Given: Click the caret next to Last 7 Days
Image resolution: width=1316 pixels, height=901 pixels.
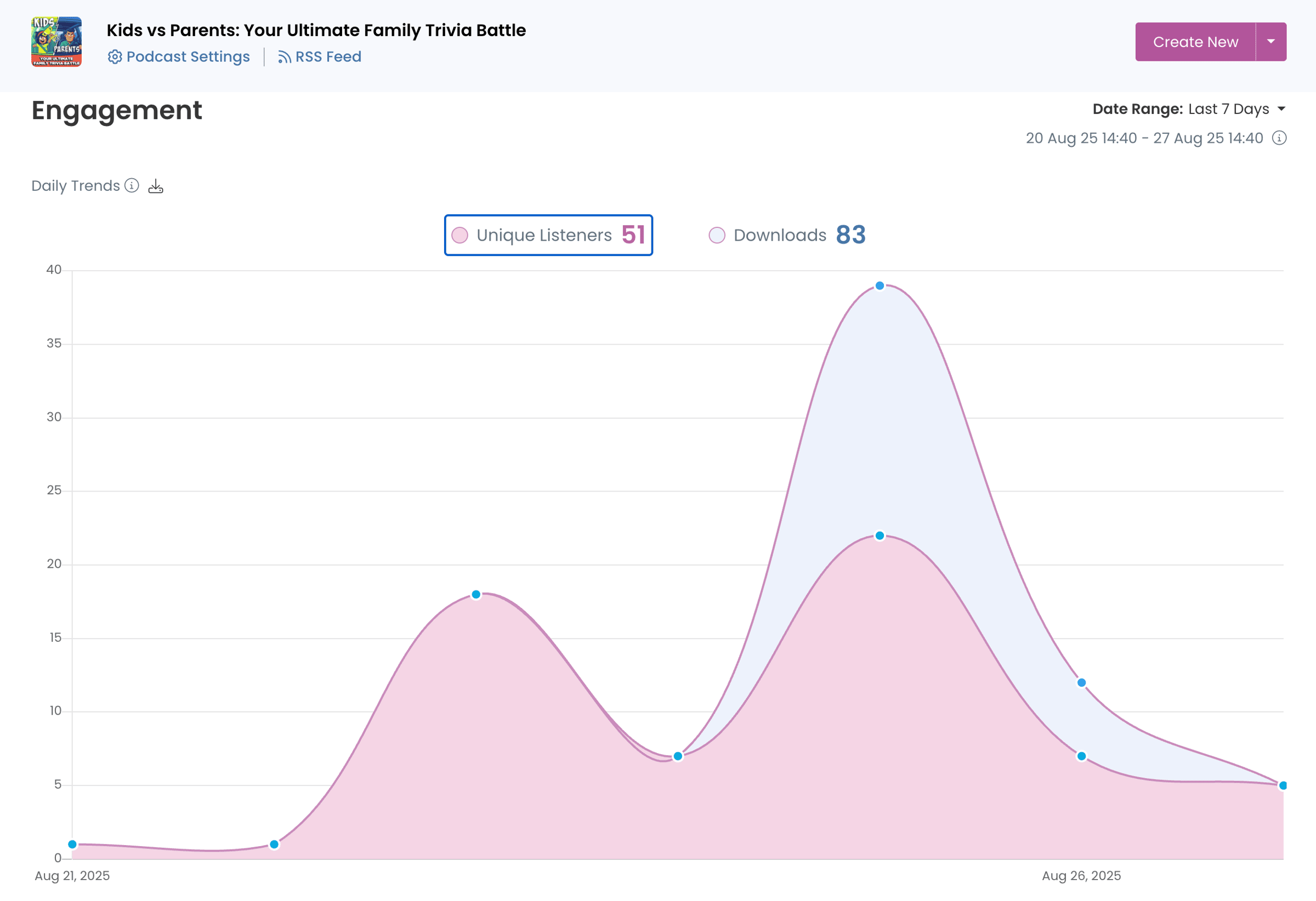Looking at the screenshot, I should [x=1281, y=109].
